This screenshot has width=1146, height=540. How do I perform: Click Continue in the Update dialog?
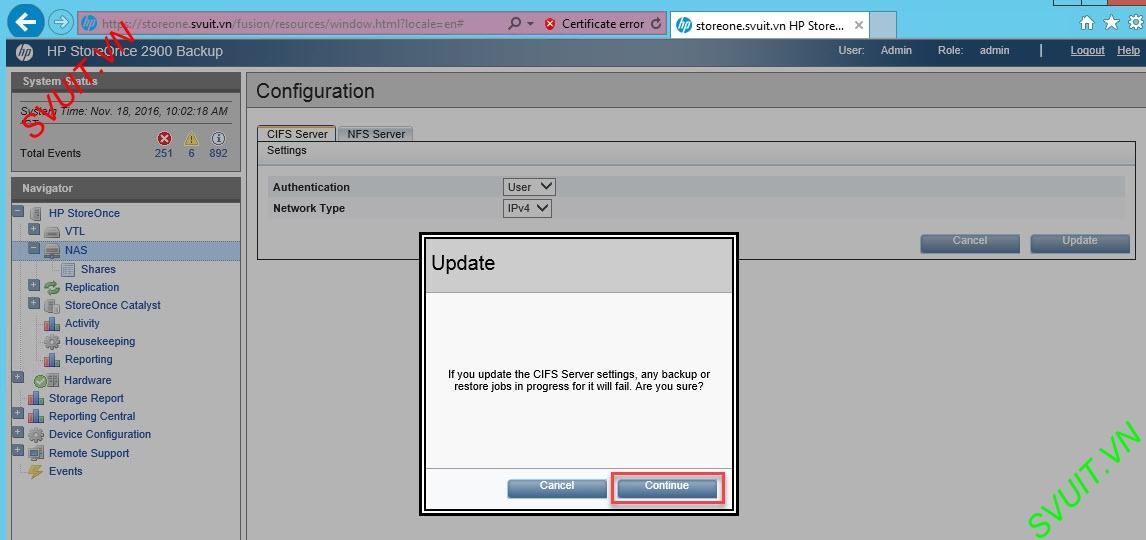[x=667, y=488]
